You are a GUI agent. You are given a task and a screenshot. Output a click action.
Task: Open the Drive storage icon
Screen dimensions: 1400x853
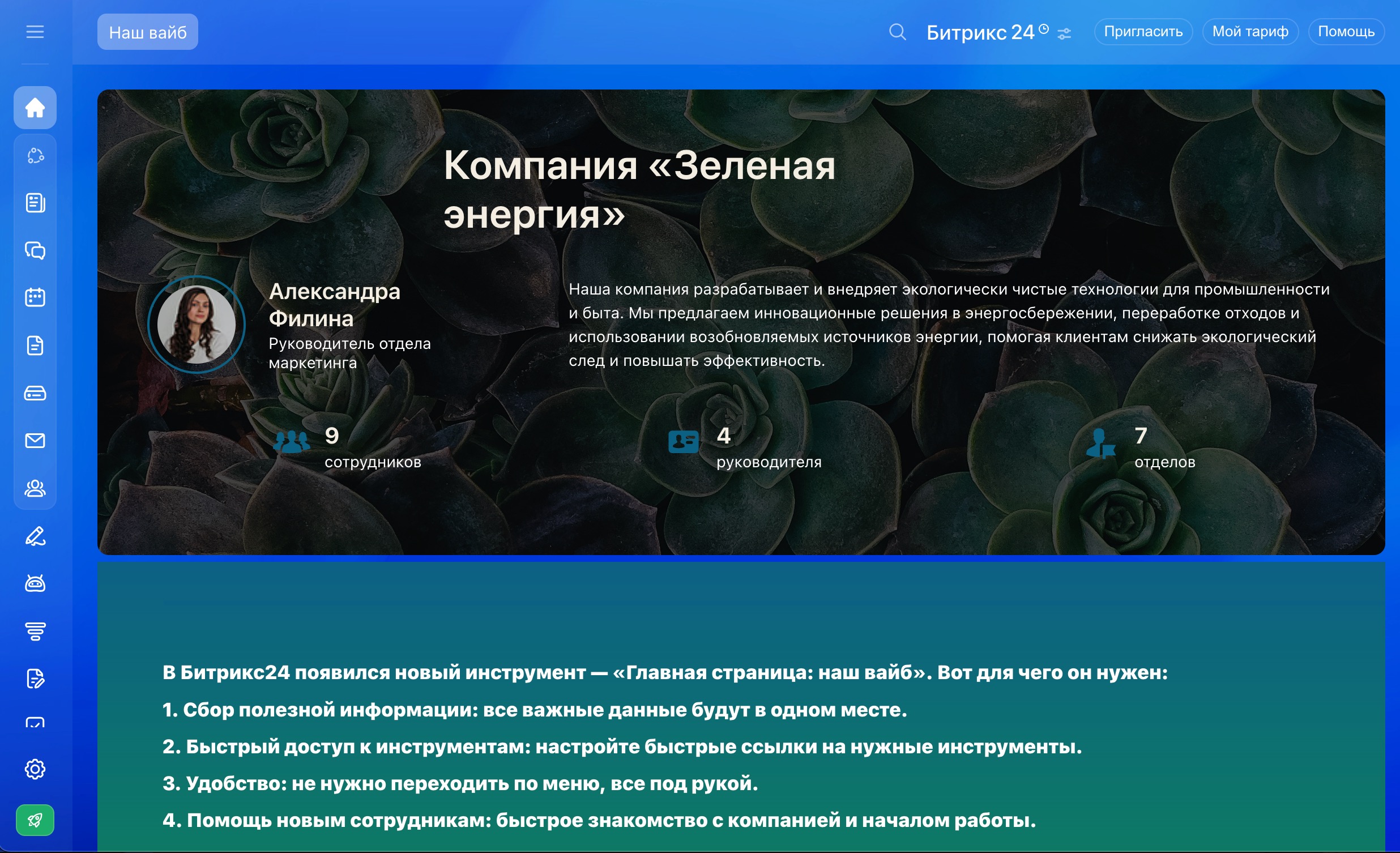pos(35,393)
